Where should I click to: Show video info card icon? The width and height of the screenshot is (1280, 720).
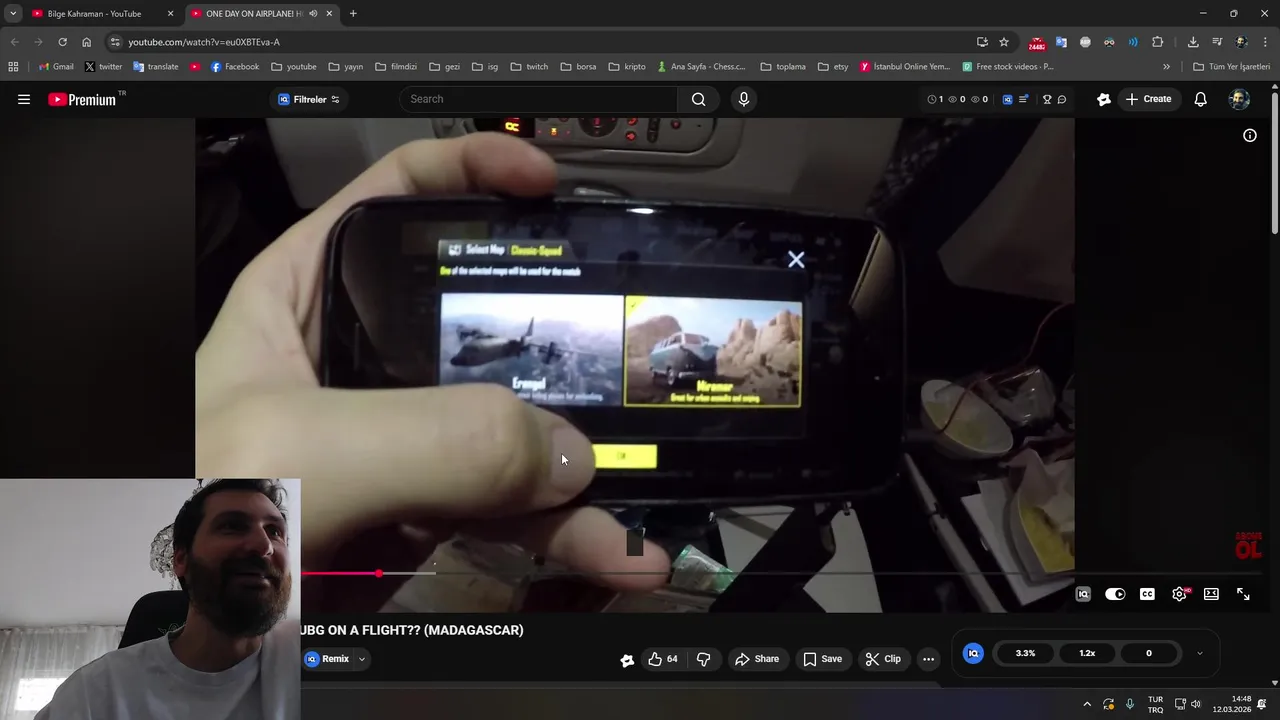[1250, 135]
